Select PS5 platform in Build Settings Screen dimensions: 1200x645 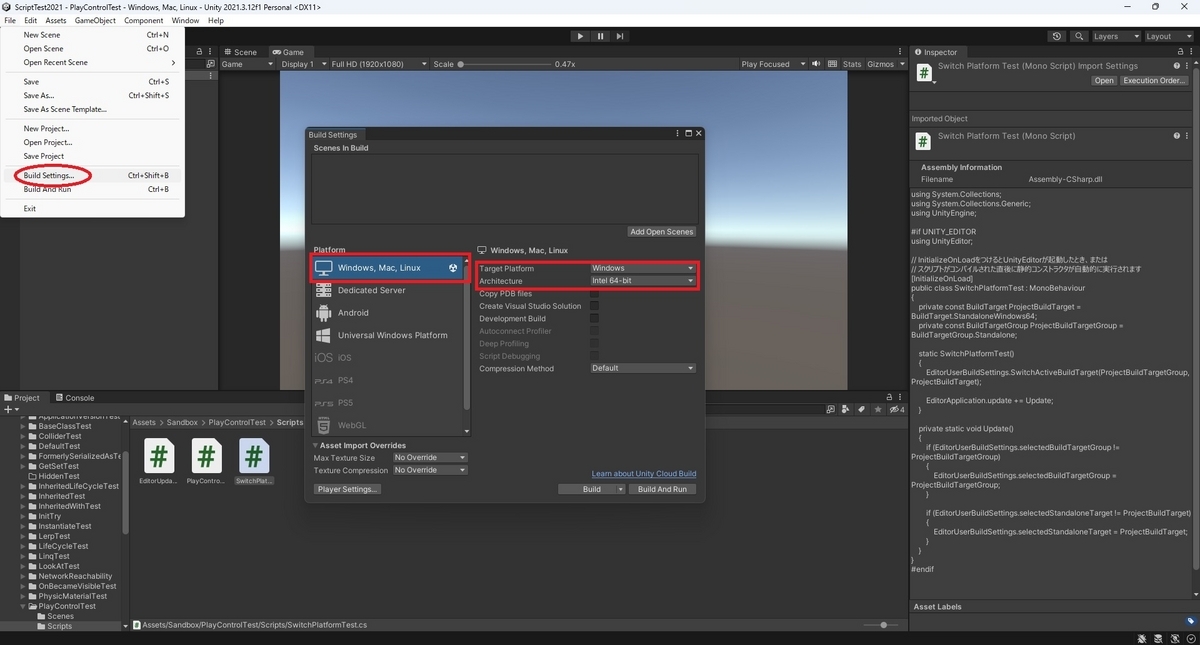386,403
